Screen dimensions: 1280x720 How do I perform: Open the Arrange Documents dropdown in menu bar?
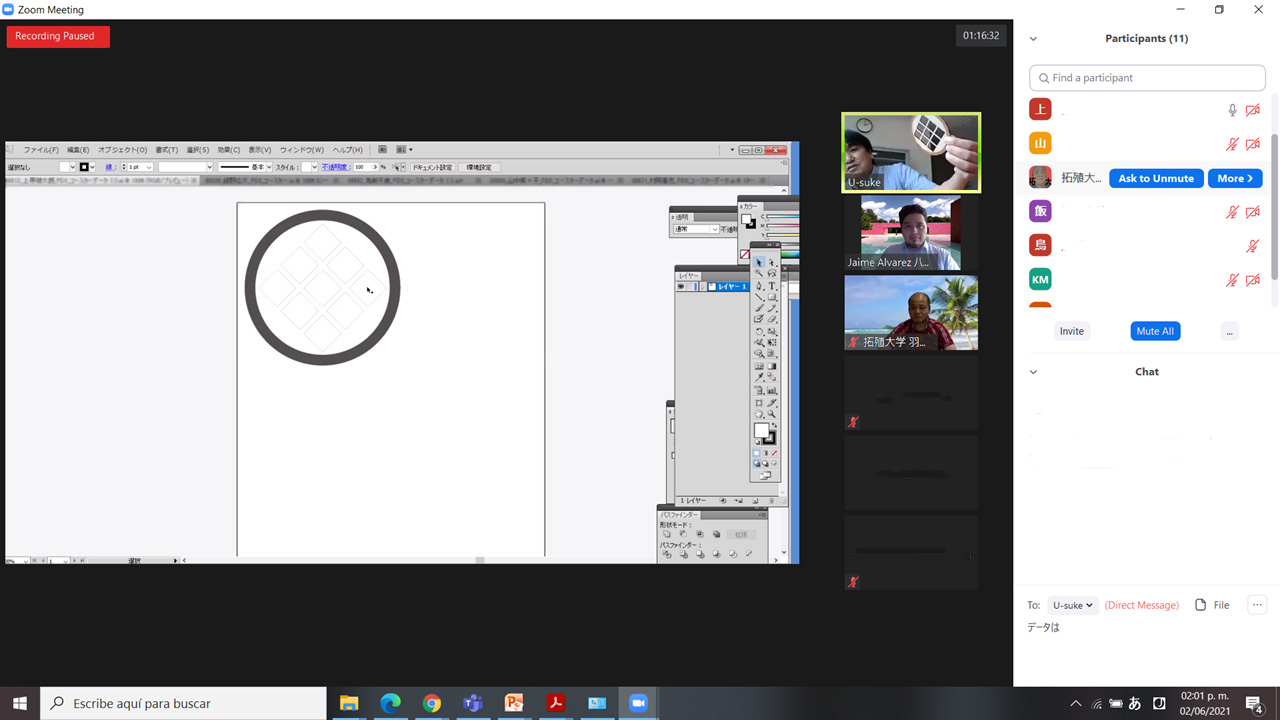click(403, 150)
